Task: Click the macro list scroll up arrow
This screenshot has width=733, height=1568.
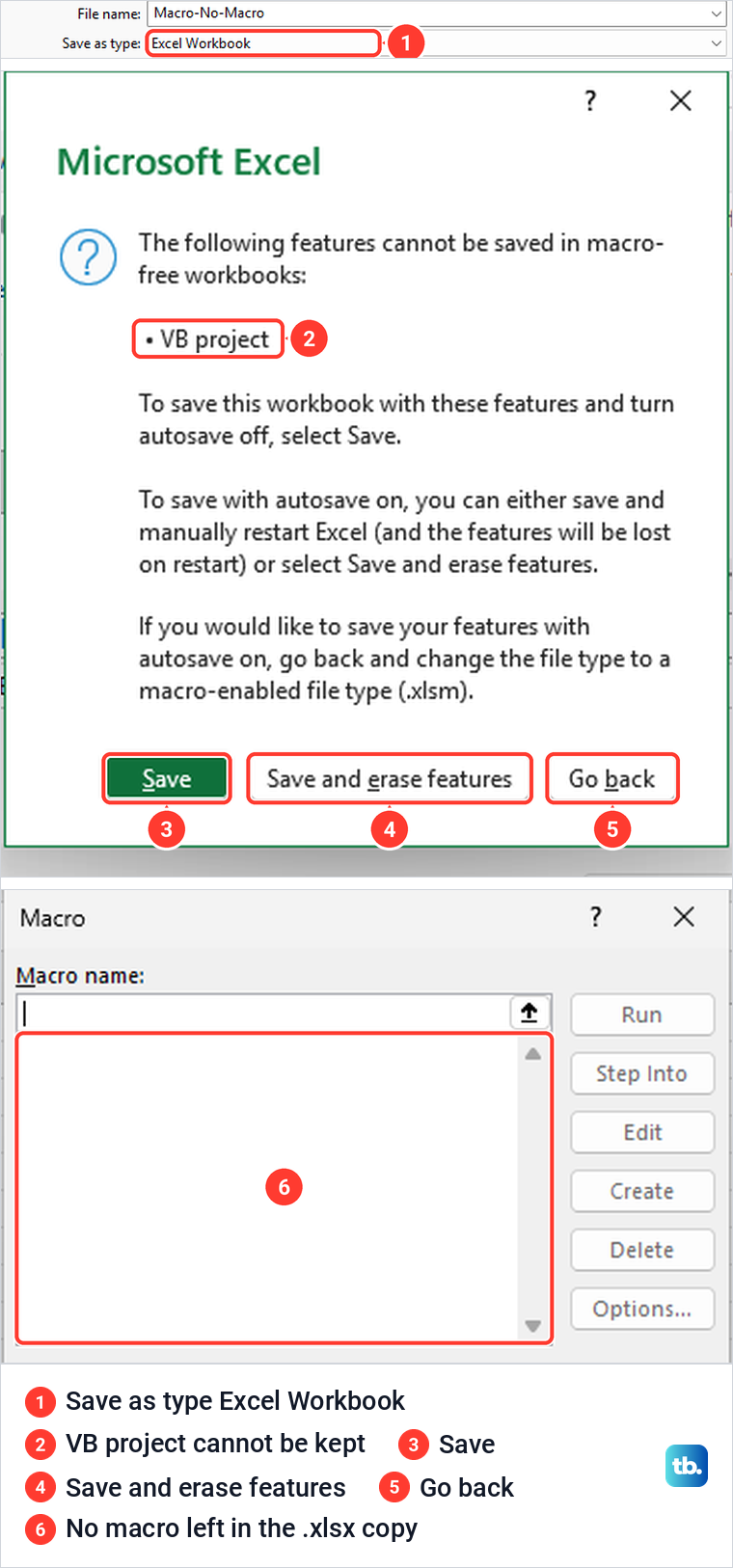Action: pos(533,1054)
